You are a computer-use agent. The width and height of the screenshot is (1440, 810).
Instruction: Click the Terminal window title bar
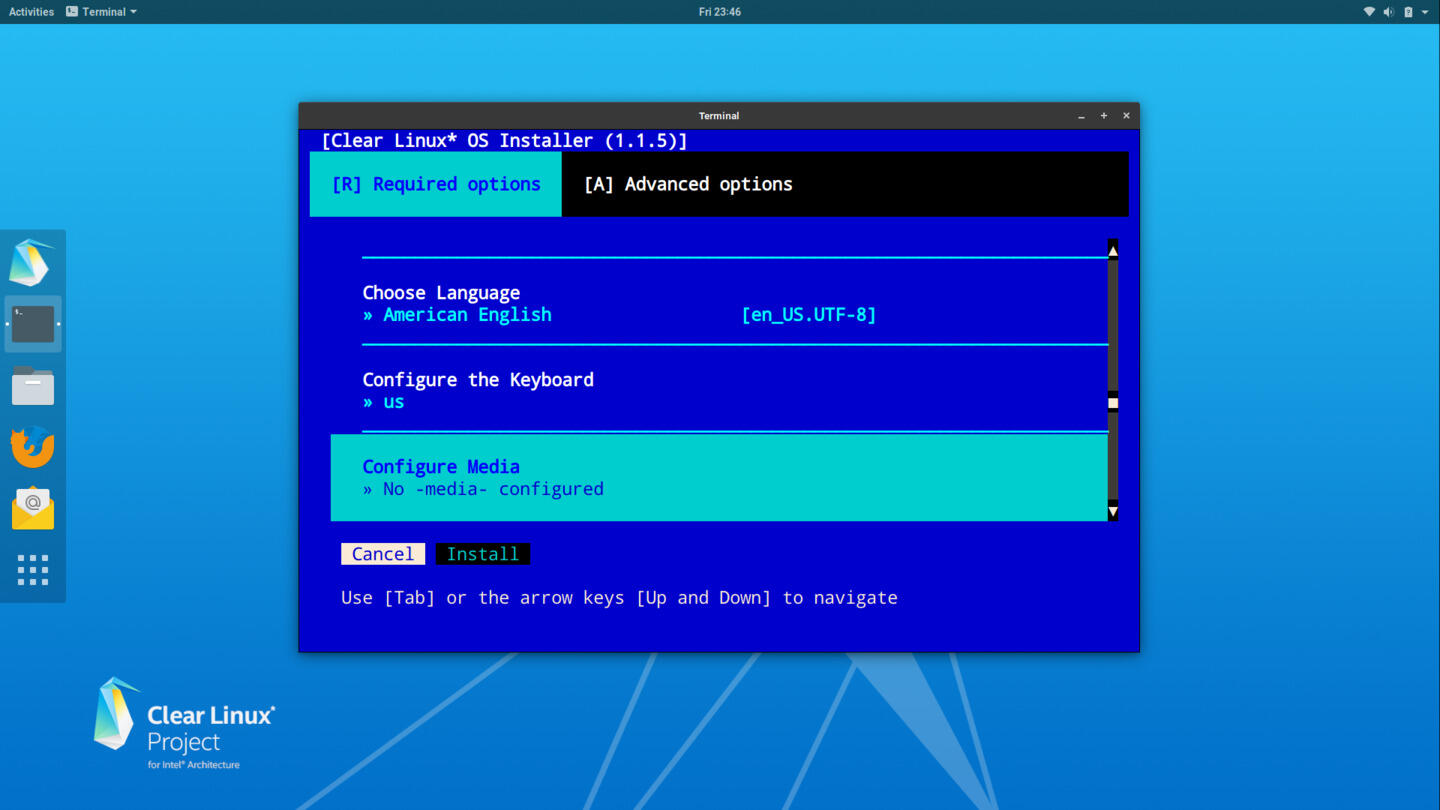719,116
